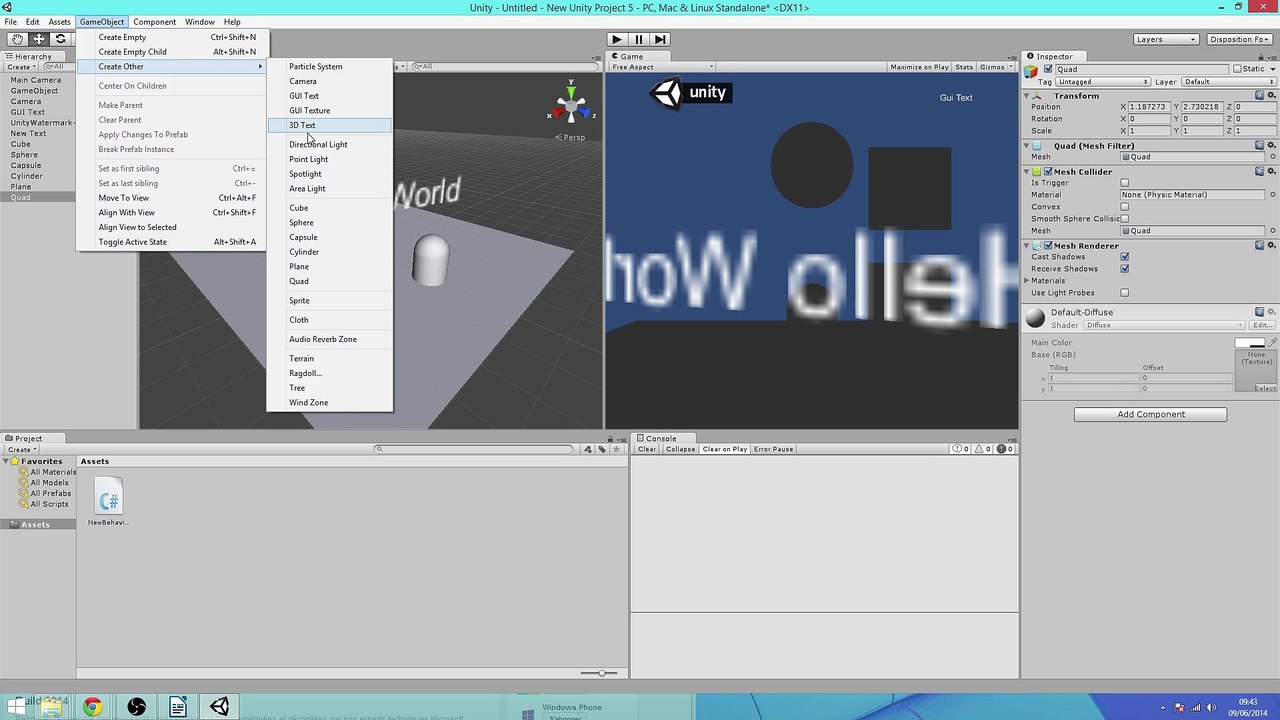Screen dimensions: 1280x720
Task: Click the console info message count icon
Action: click(x=962, y=449)
